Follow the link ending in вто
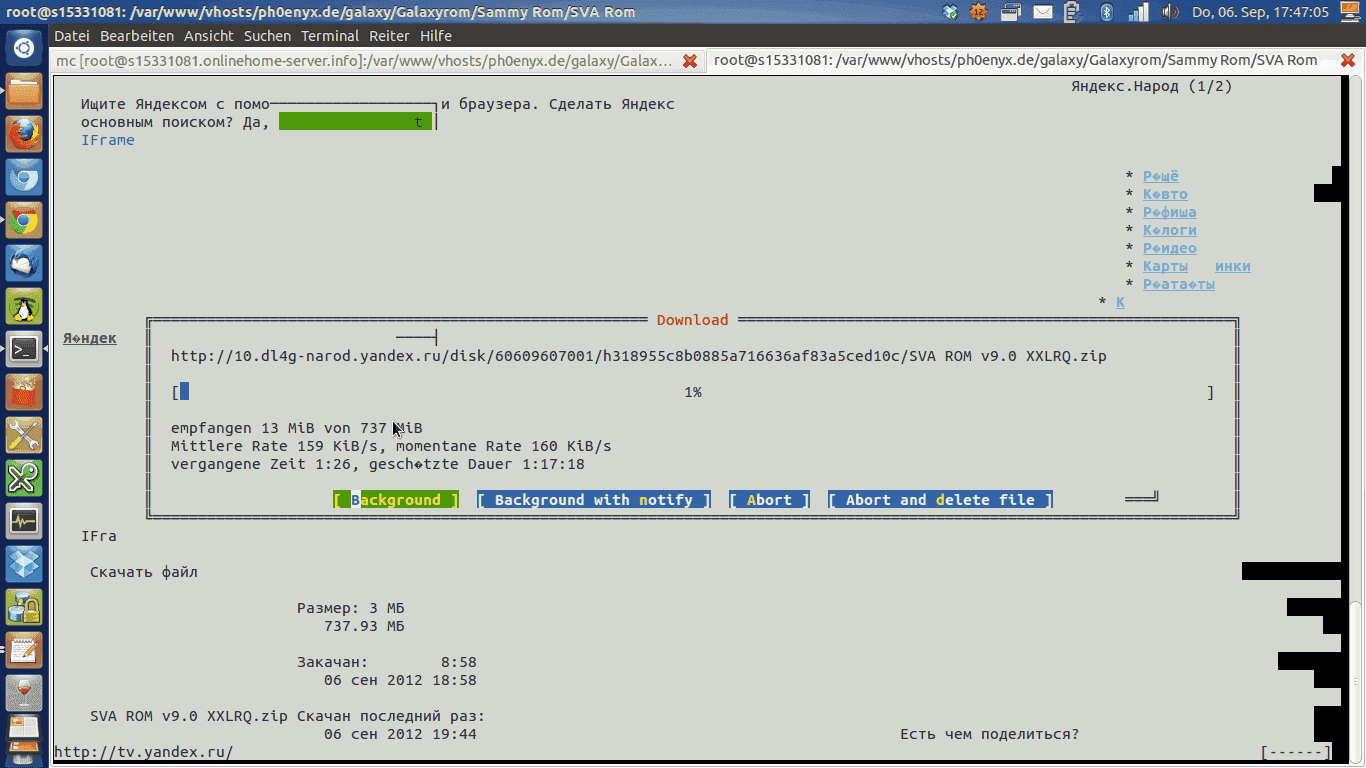The height and width of the screenshot is (768, 1366). (x=1166, y=194)
